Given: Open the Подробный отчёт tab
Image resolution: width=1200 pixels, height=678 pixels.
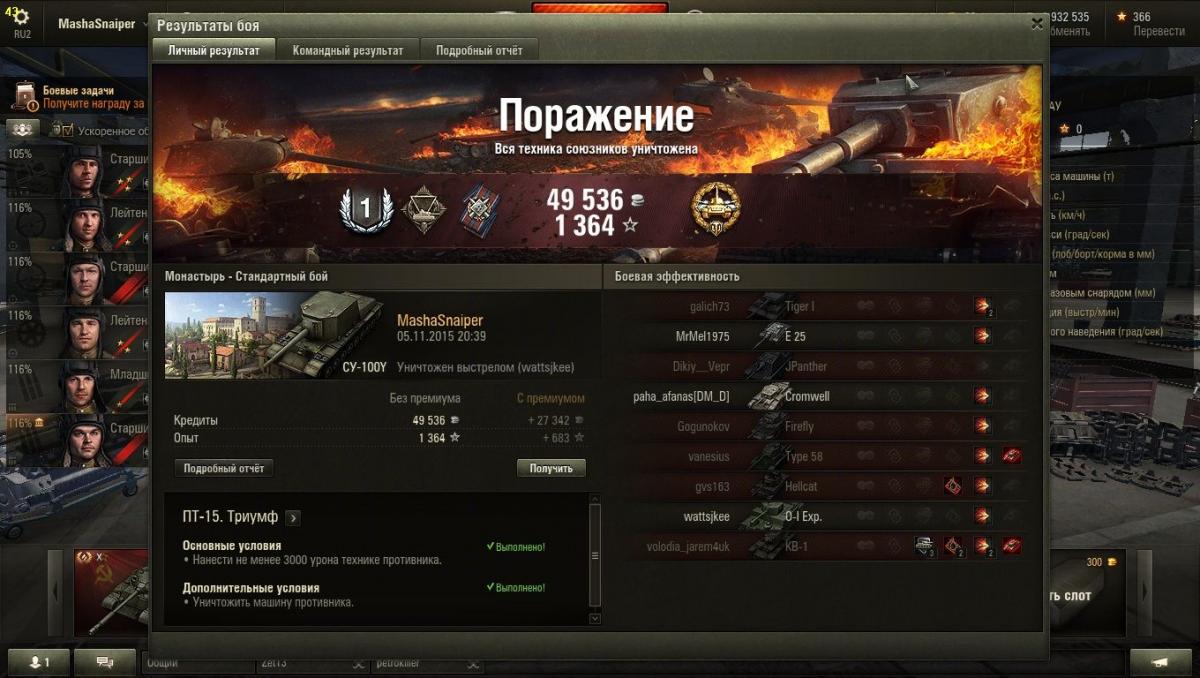Looking at the screenshot, I should [479, 50].
